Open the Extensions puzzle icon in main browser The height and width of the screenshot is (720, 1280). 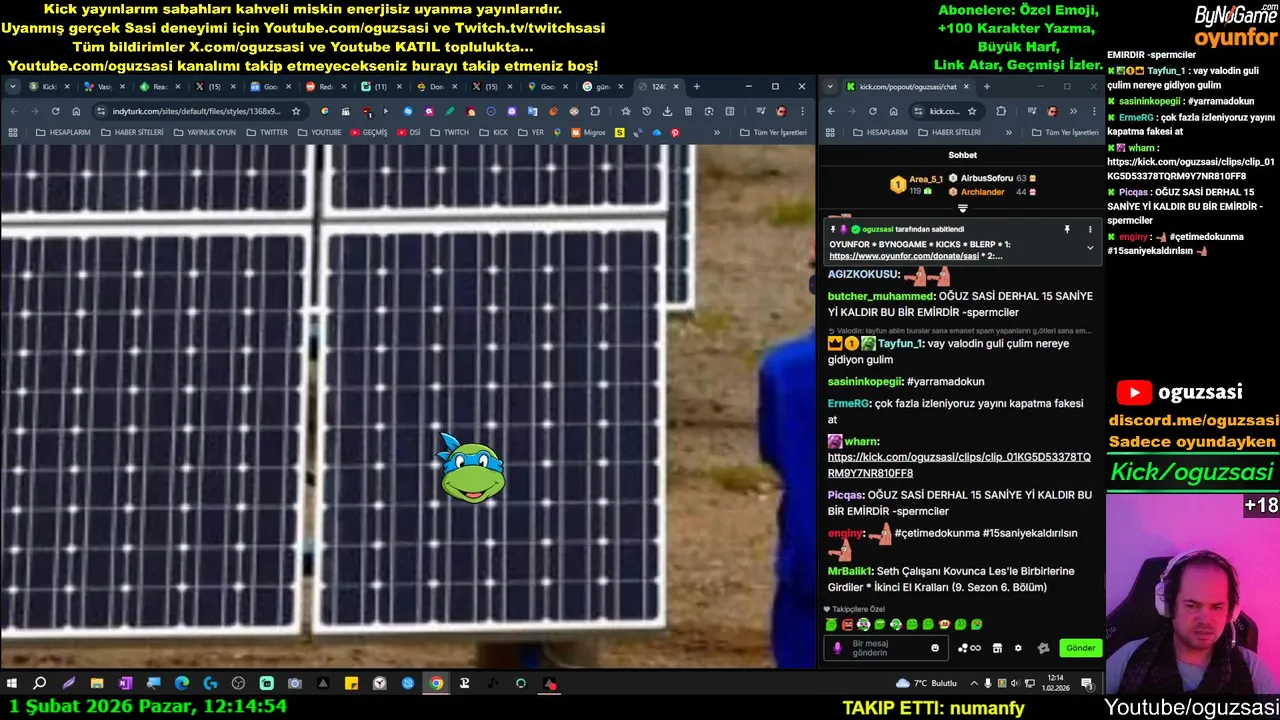[596, 111]
